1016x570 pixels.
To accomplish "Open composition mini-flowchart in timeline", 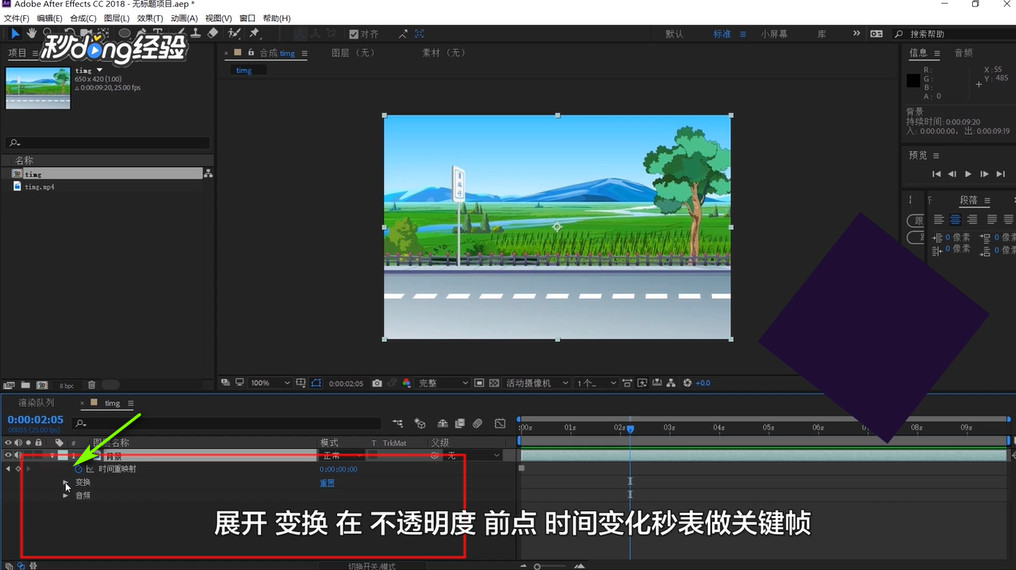I will 398,424.
